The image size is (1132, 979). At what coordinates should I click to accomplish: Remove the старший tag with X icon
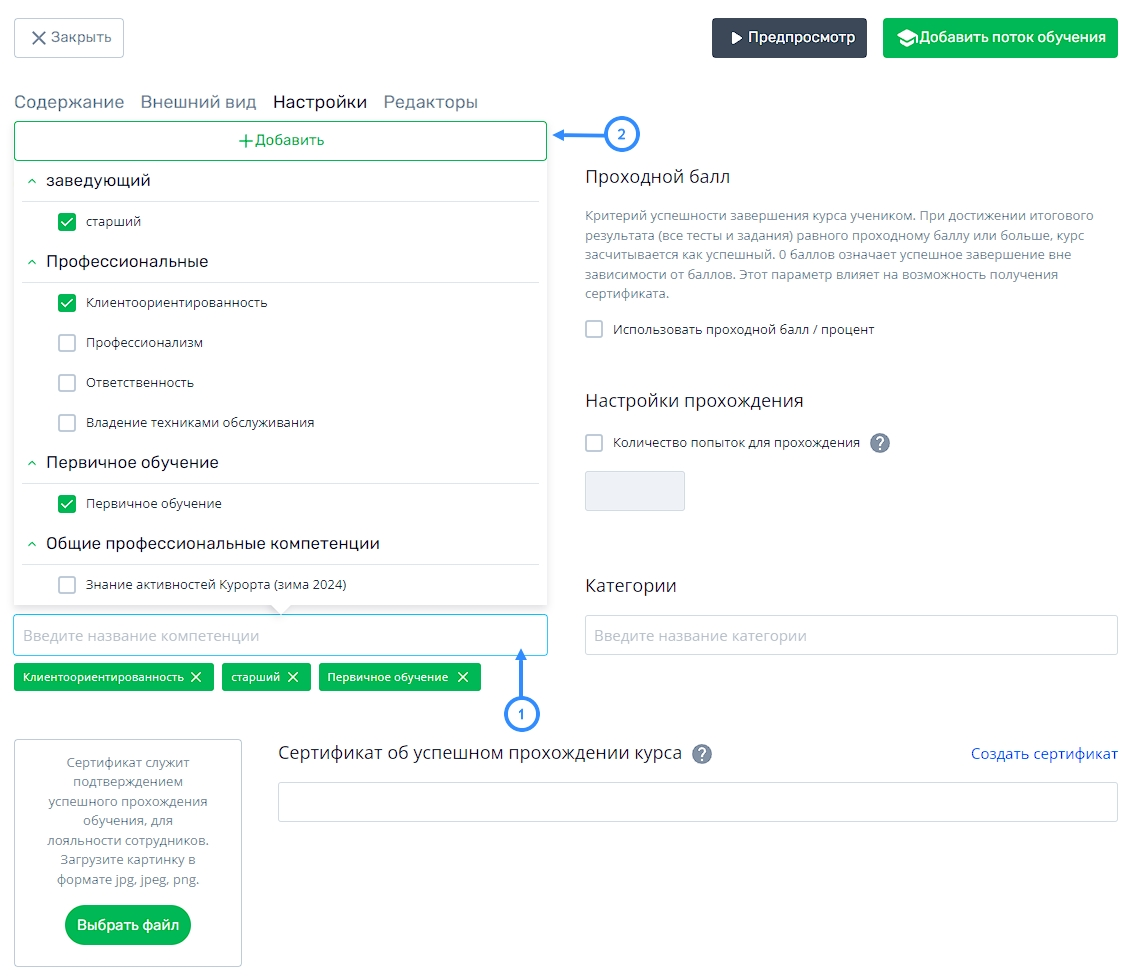tap(292, 677)
